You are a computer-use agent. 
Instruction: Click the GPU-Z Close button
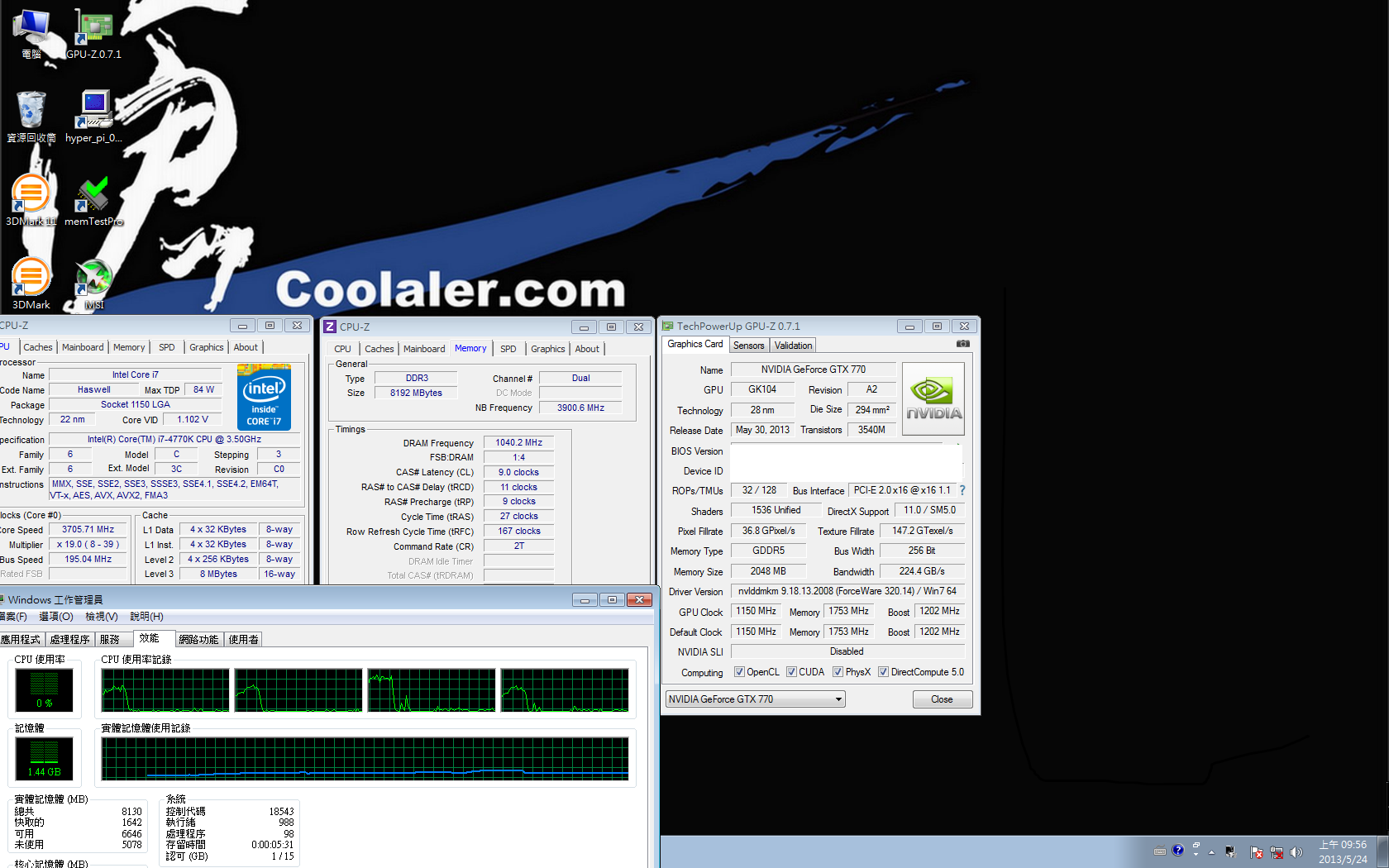942,699
